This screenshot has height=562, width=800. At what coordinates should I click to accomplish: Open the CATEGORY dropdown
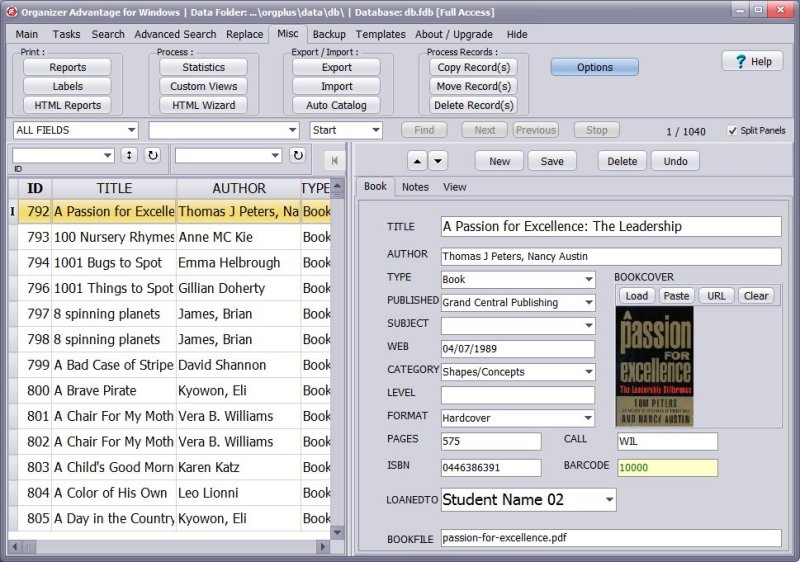pyautogui.click(x=589, y=372)
